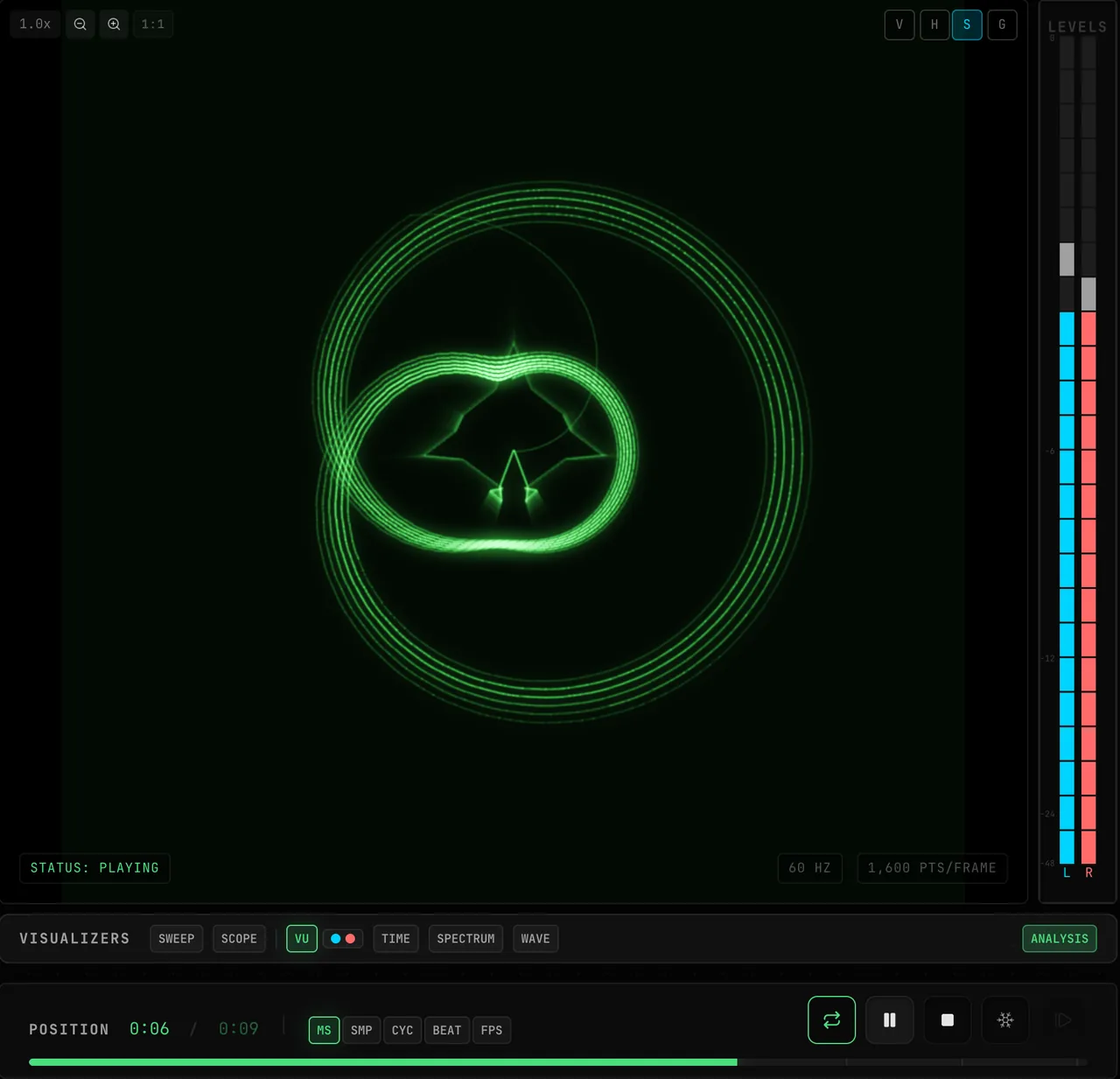This screenshot has width=1120, height=1079.
Task: Click the current position 0:06 readout
Action: (x=150, y=1029)
